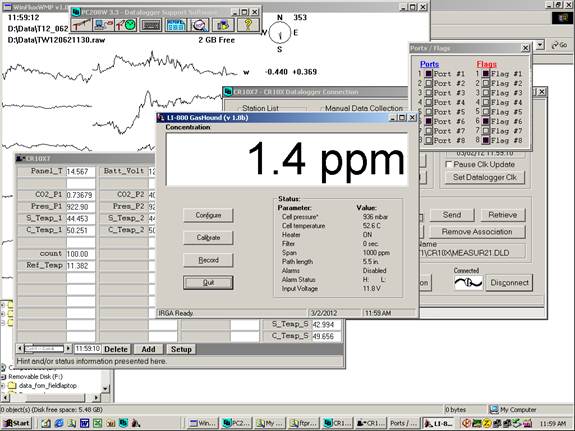Click the right arrow of CR10X display scrollbar

click(x=68, y=348)
